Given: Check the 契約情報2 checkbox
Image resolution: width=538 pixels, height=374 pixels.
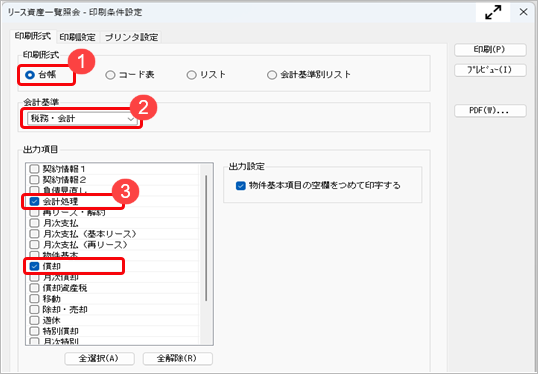Looking at the screenshot, I should click(x=34, y=179).
